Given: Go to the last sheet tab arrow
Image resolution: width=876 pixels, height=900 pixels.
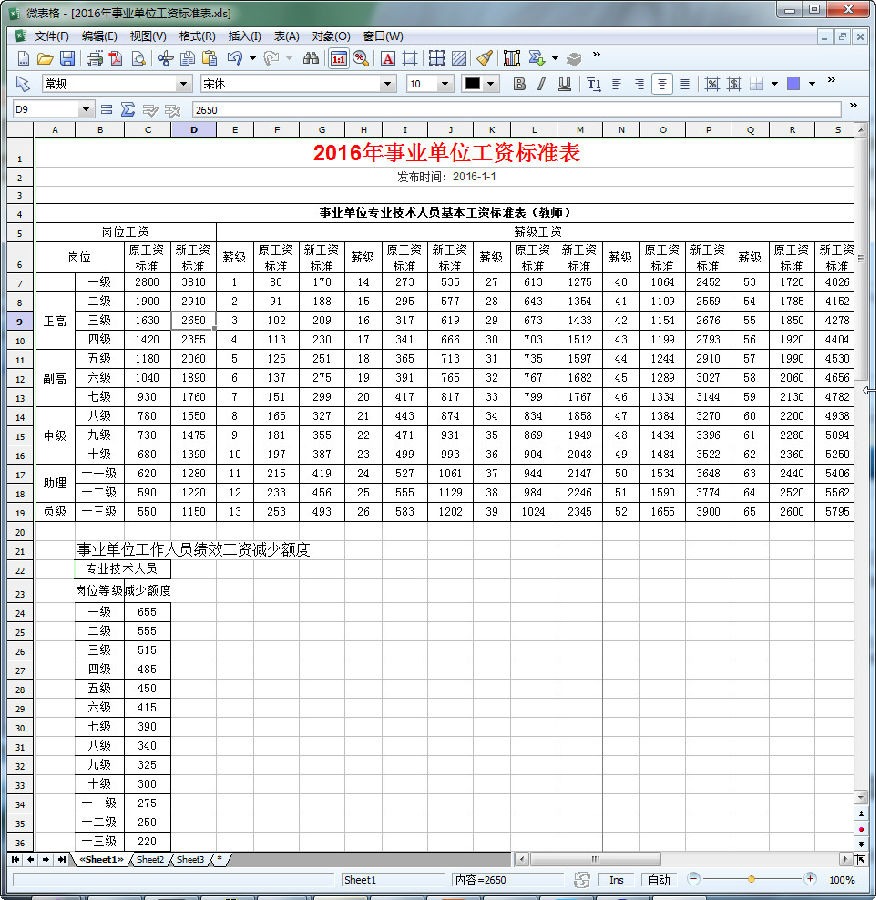Looking at the screenshot, I should (61, 859).
